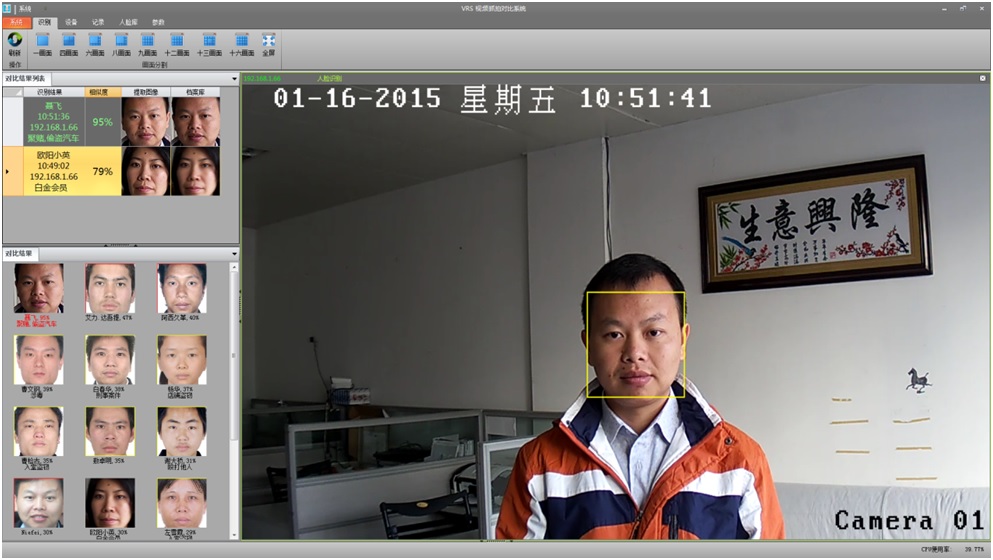This screenshot has width=993, height=560.
Task: Select the 47% match thumbnail
Action: click(110, 289)
